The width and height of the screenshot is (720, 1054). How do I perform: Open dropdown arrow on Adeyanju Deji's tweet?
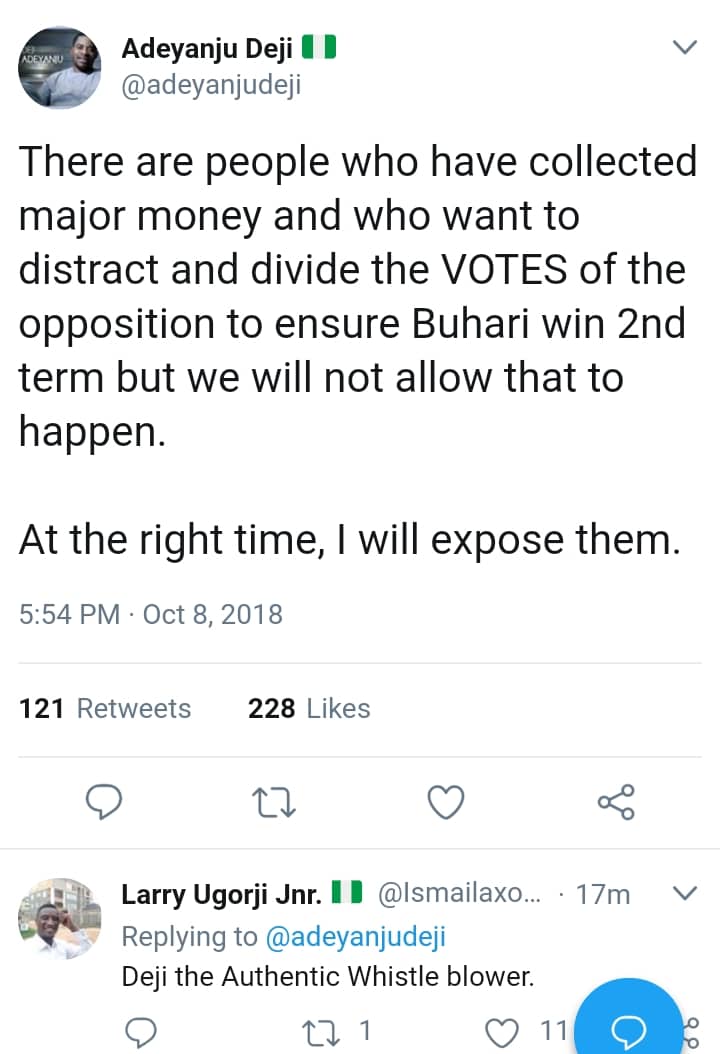(685, 47)
